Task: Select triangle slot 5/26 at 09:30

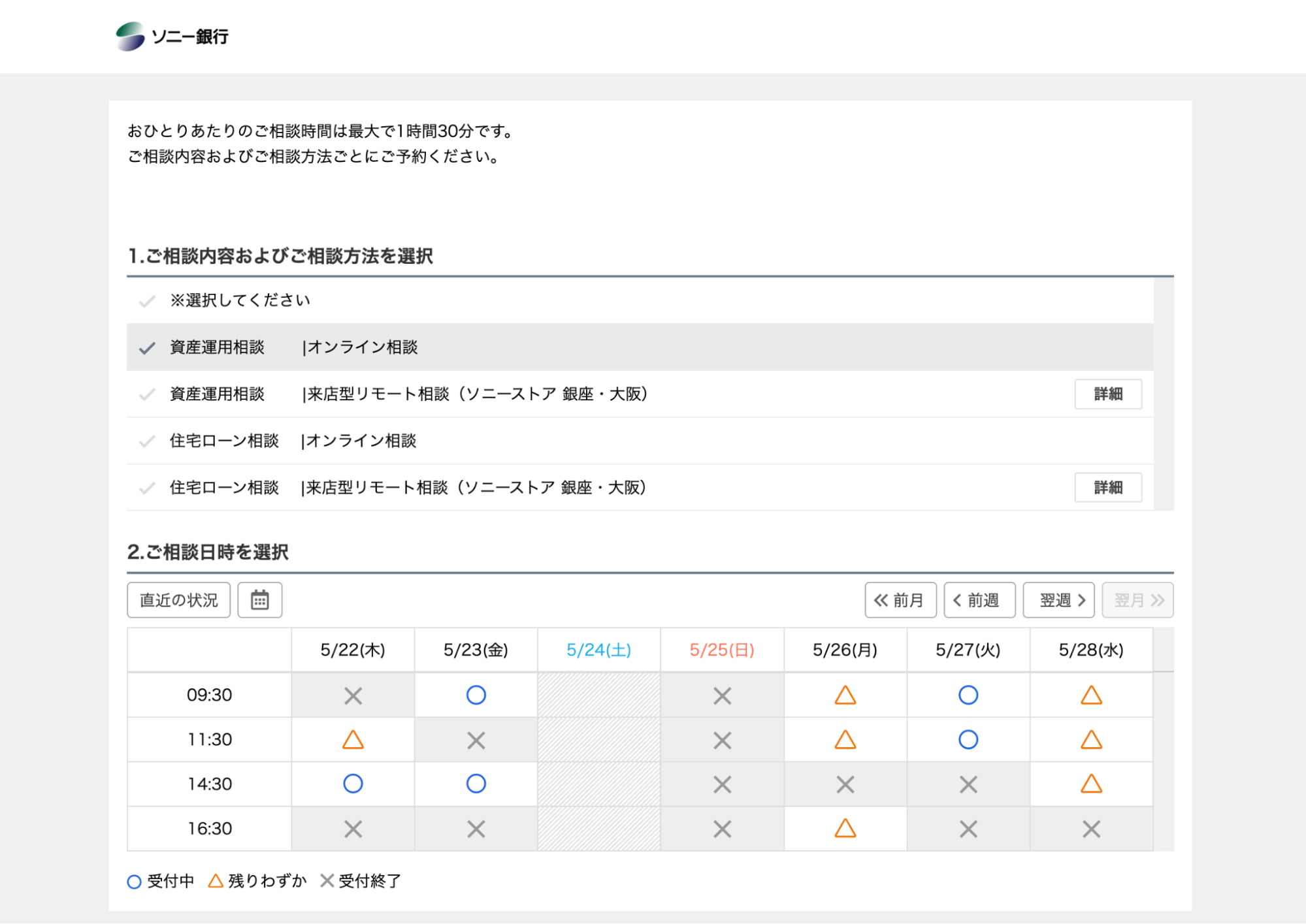Action: (845, 695)
